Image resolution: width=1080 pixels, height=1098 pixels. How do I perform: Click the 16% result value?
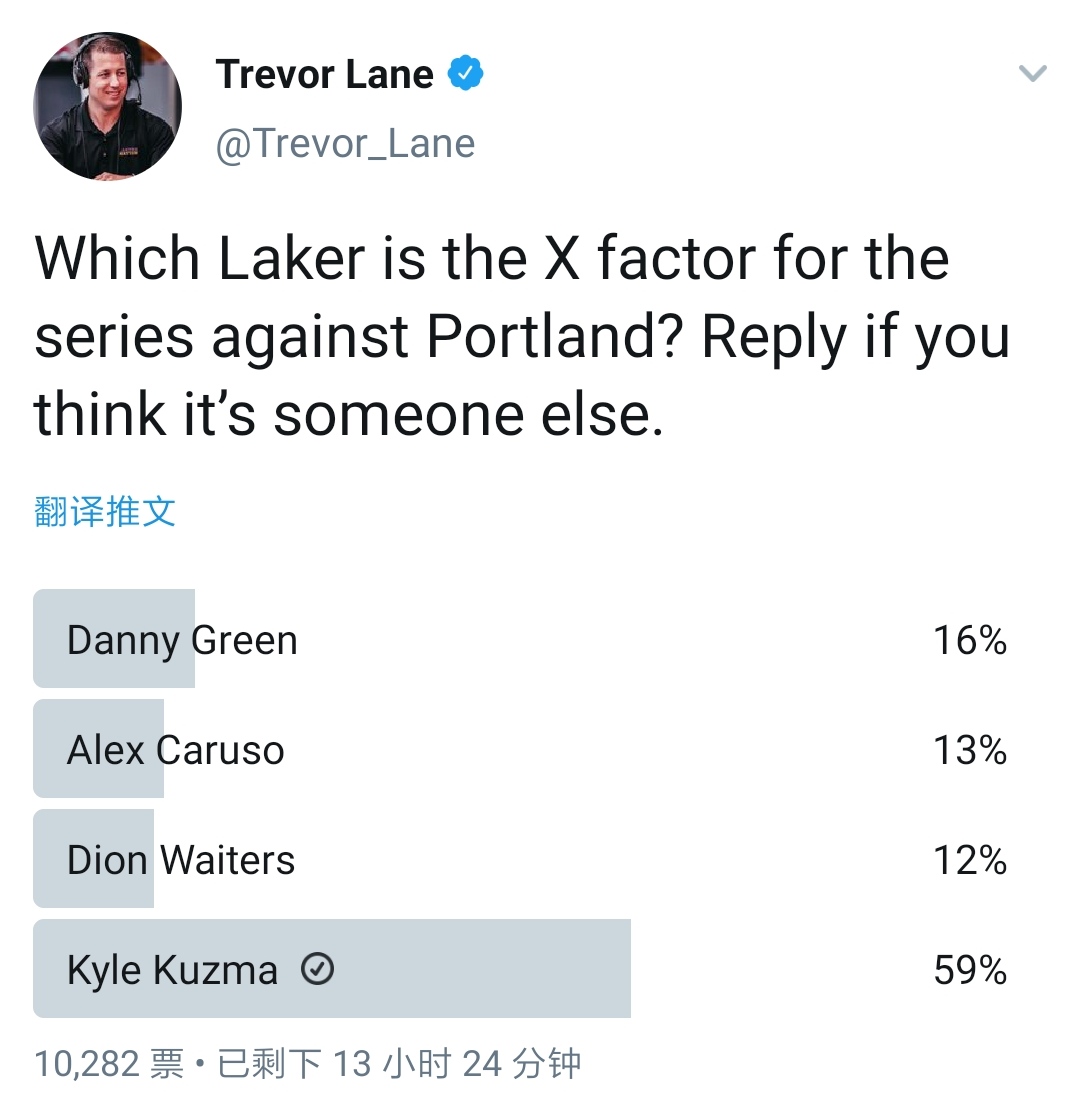[x=969, y=640]
